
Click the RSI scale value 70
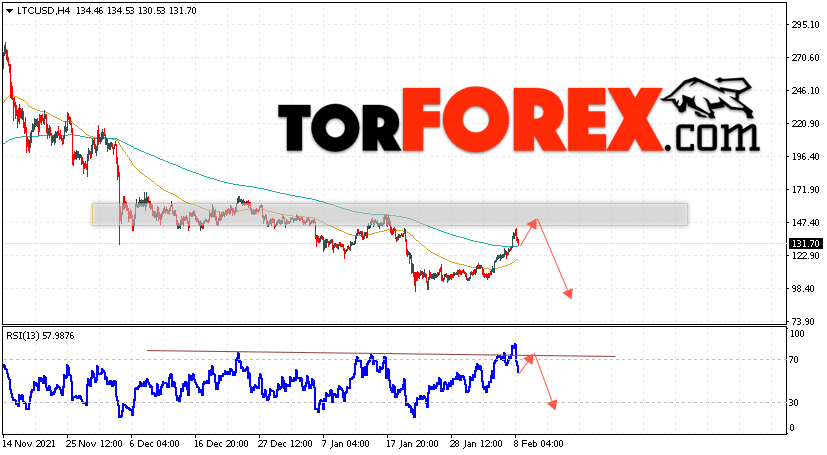[x=794, y=360]
